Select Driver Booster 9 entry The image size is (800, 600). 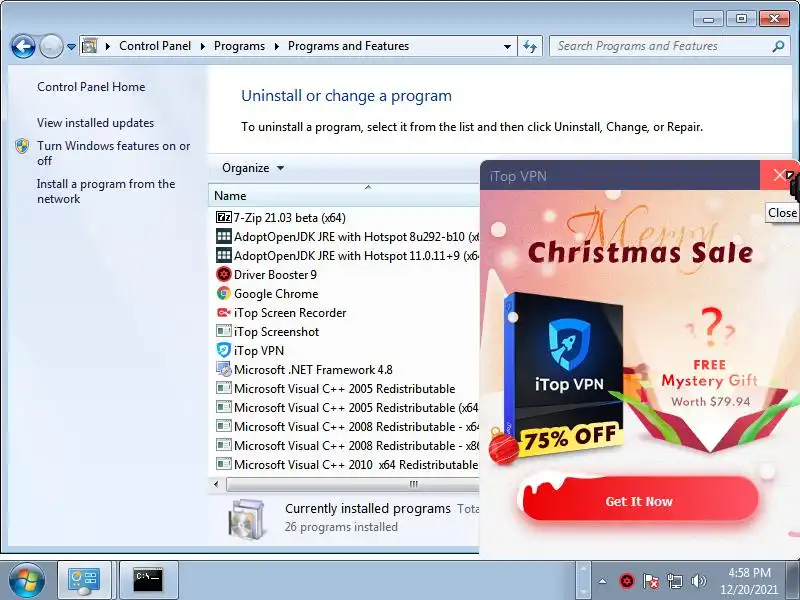pyautogui.click(x=276, y=274)
